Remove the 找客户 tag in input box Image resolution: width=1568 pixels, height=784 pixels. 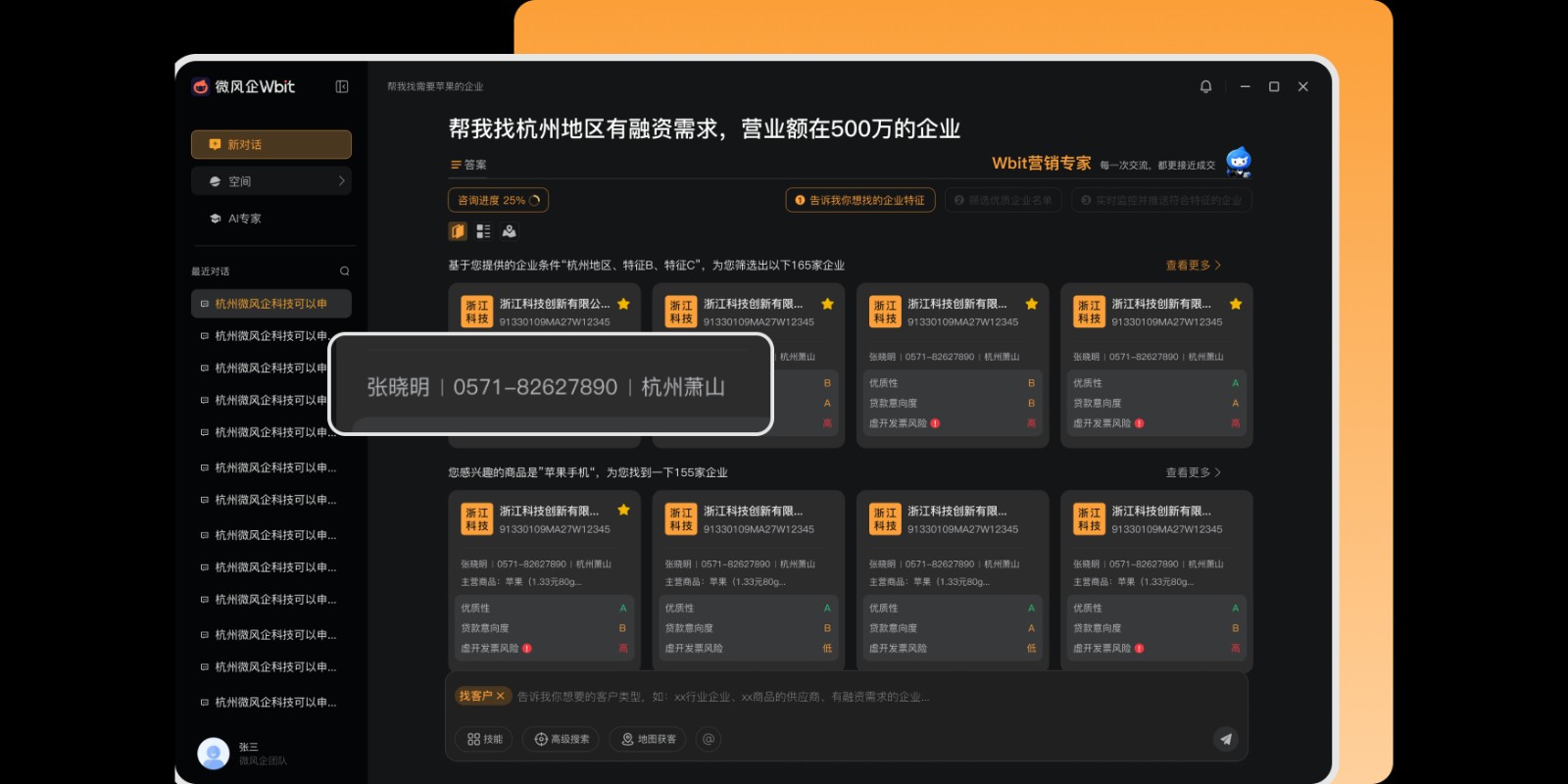500,696
